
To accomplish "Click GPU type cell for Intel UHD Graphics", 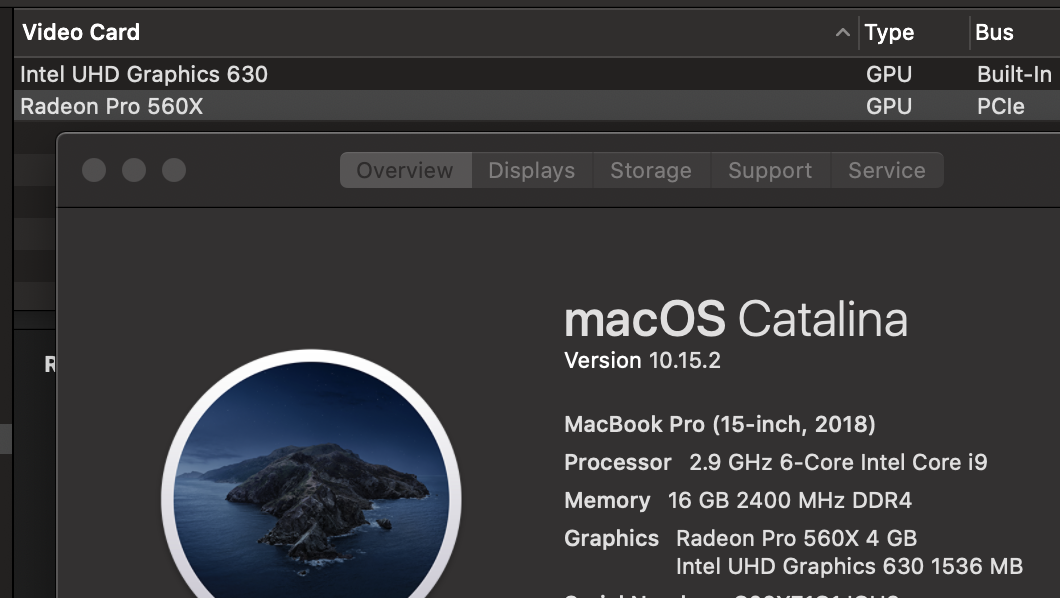I will click(889, 74).
